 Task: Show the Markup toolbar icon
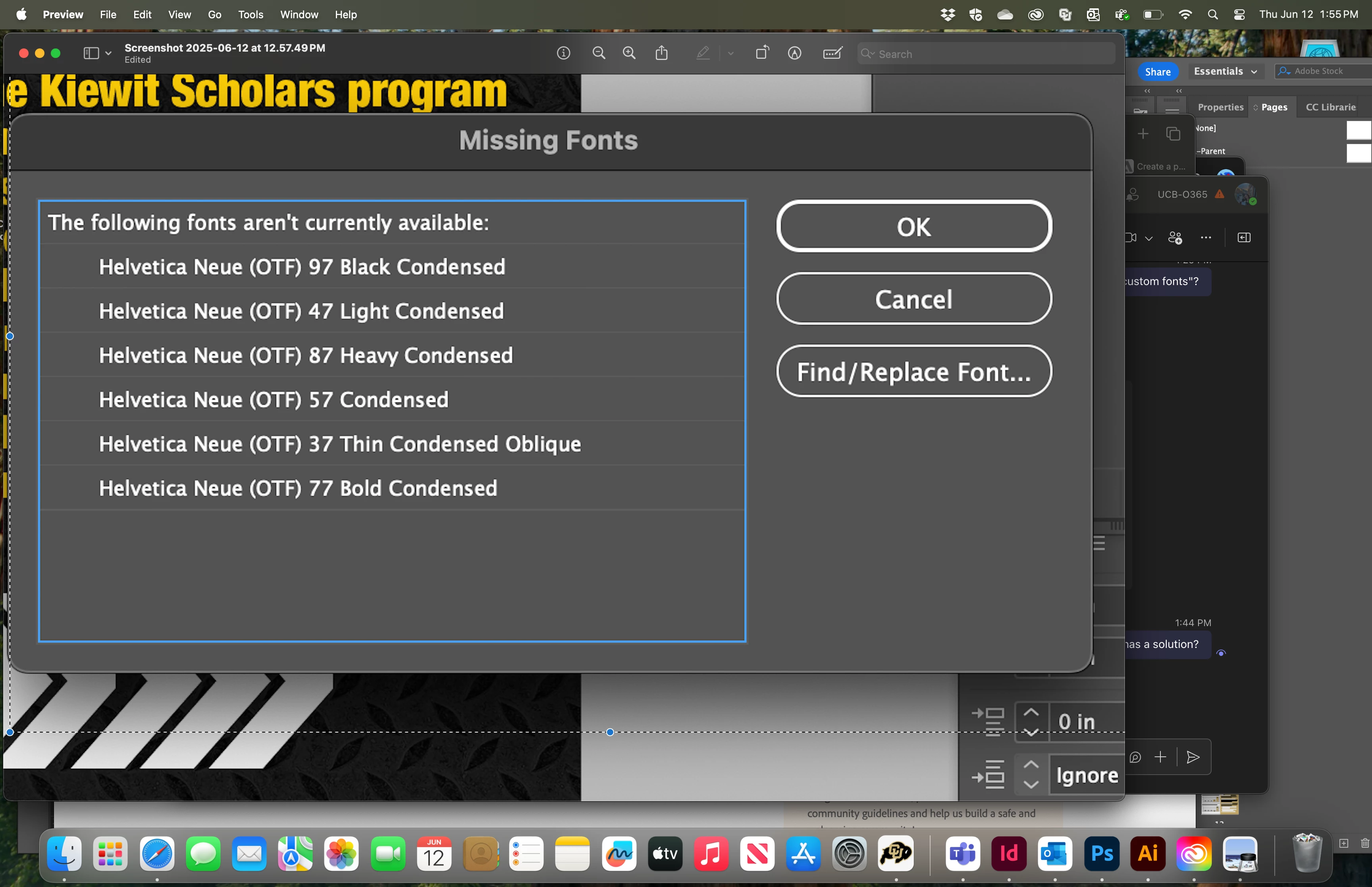(794, 54)
